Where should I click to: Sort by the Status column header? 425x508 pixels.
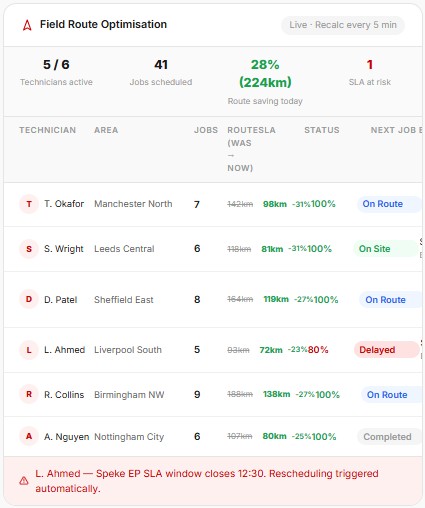tap(322, 130)
